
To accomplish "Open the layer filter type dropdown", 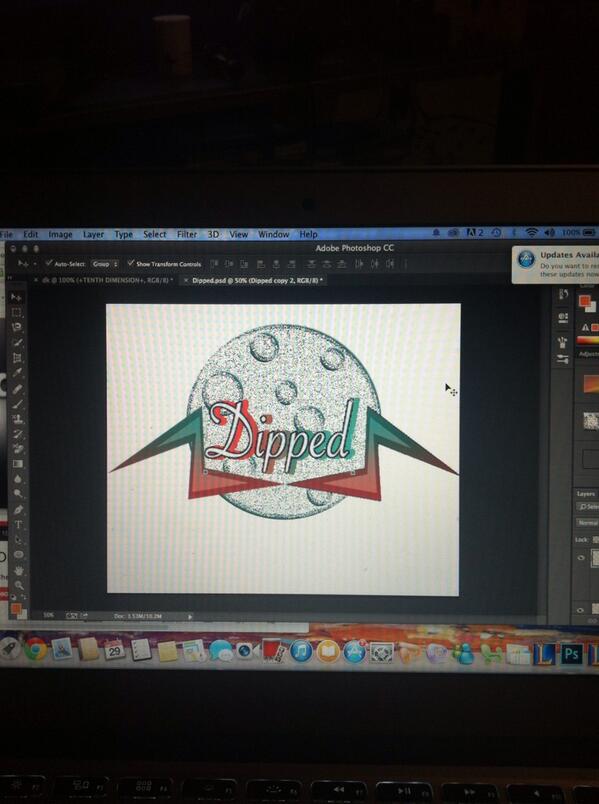I will click(x=588, y=507).
